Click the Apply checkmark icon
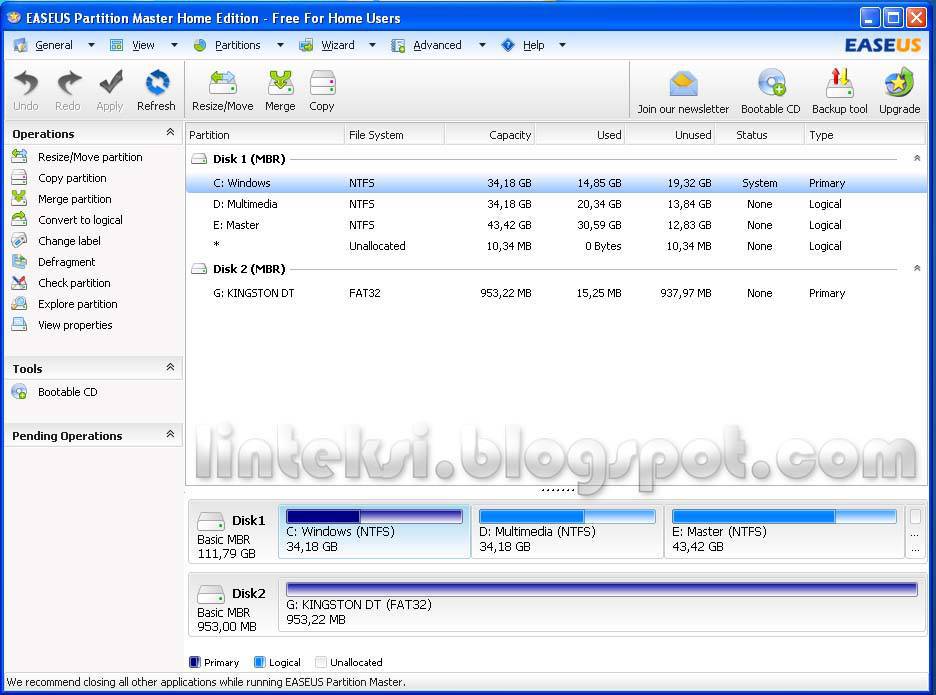The width and height of the screenshot is (936, 695). (x=110, y=82)
